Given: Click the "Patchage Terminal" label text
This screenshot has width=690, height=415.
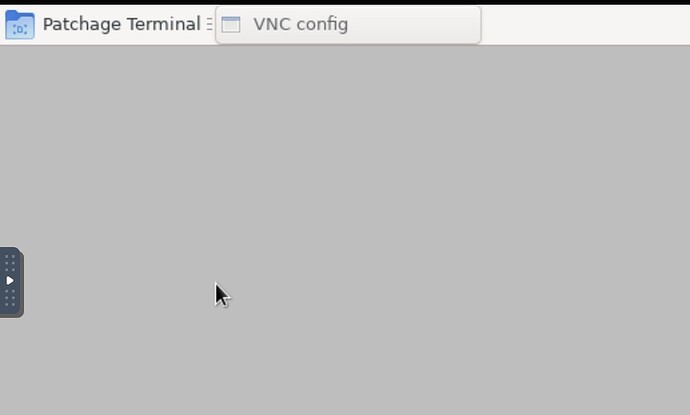Looking at the screenshot, I should click(x=121, y=24).
